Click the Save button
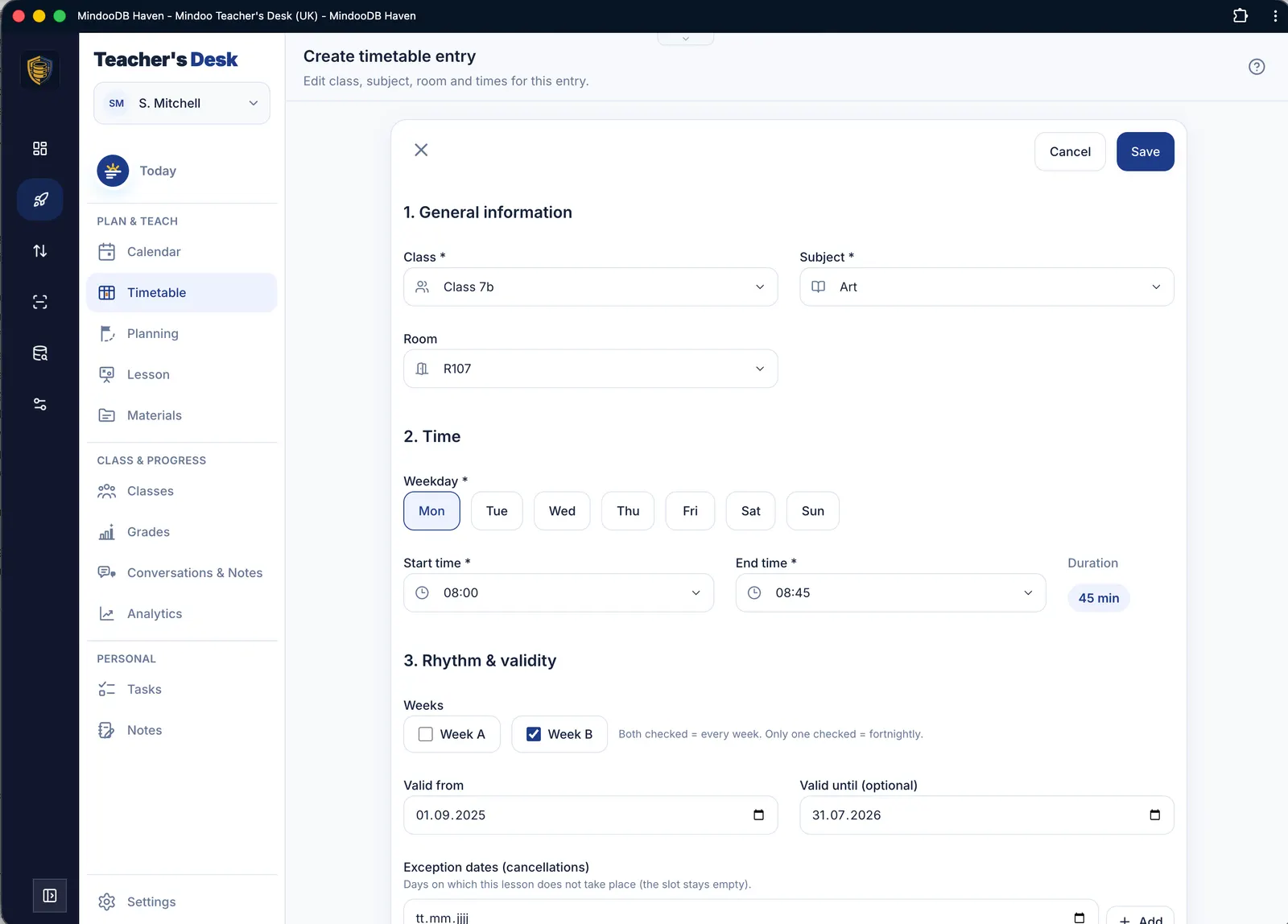 (1146, 151)
